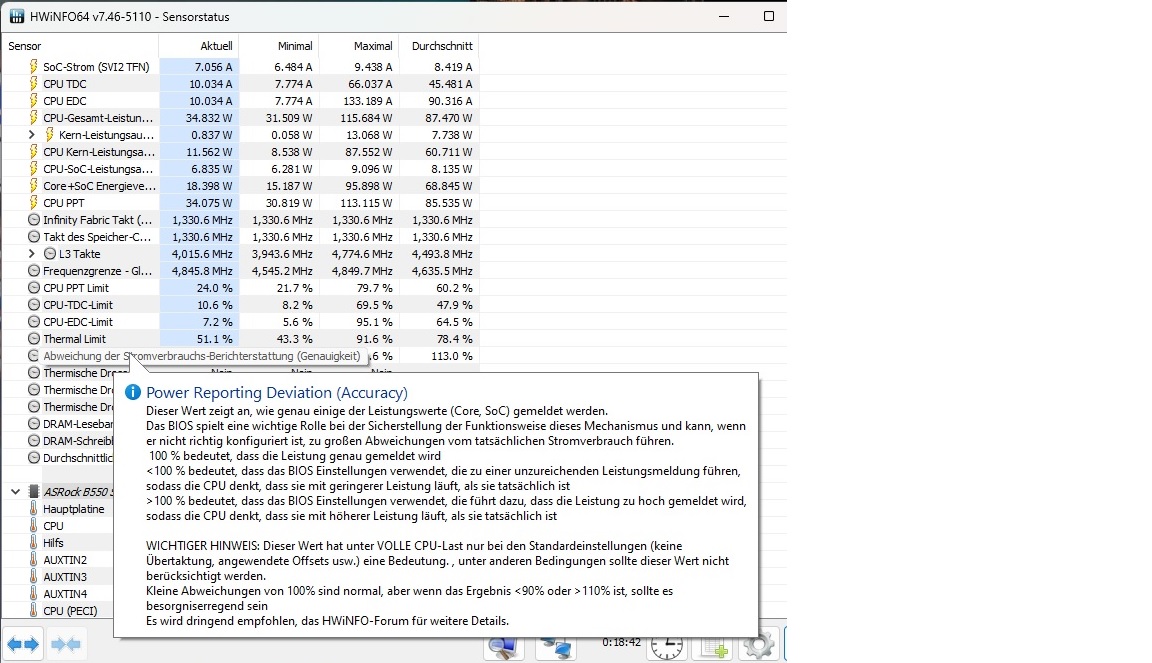1152x663 pixels.
Task: Click the expand columns double-arrow toolbar icon
Action: tap(23, 645)
